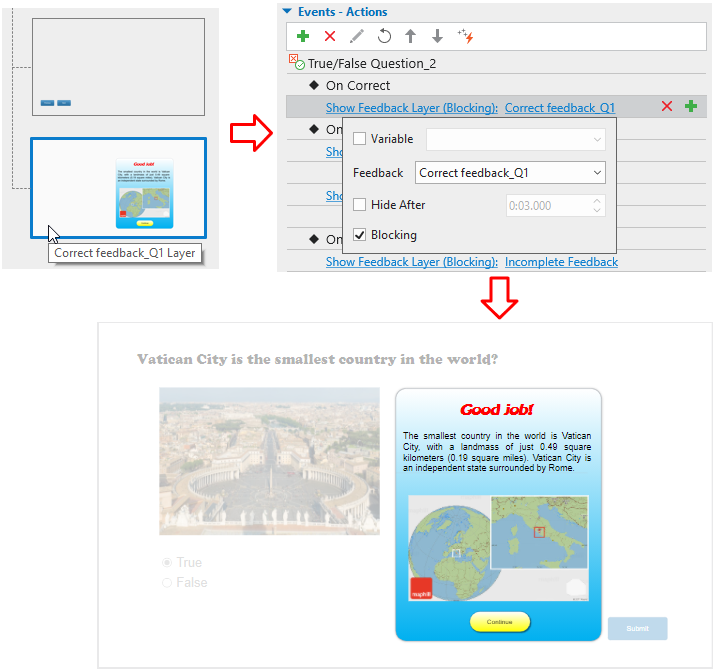The width and height of the screenshot is (713, 670).
Task: Click the advanced actions lightning icon
Action: [465, 37]
